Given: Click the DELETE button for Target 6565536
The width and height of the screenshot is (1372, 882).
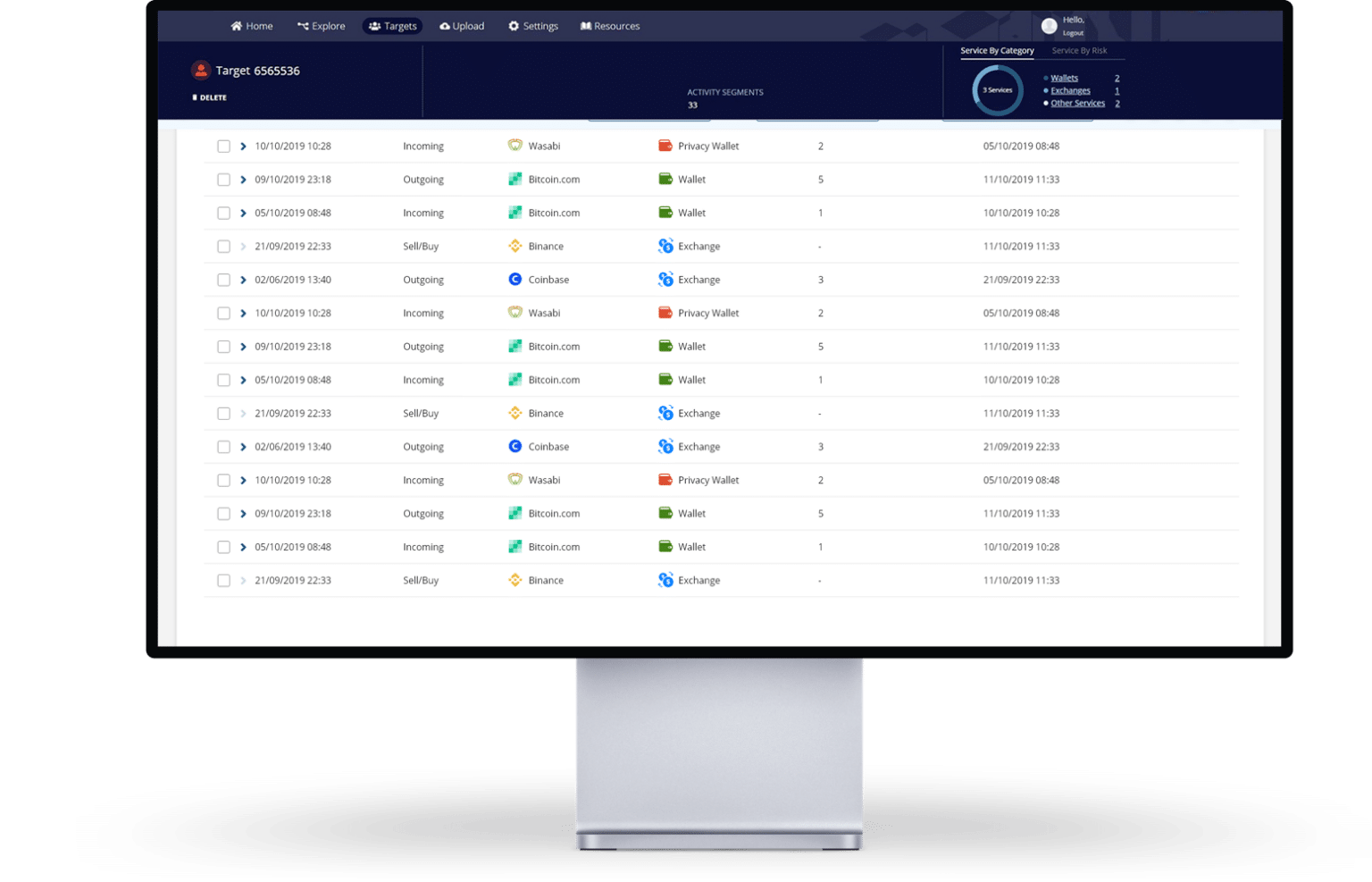Looking at the screenshot, I should coord(208,97).
